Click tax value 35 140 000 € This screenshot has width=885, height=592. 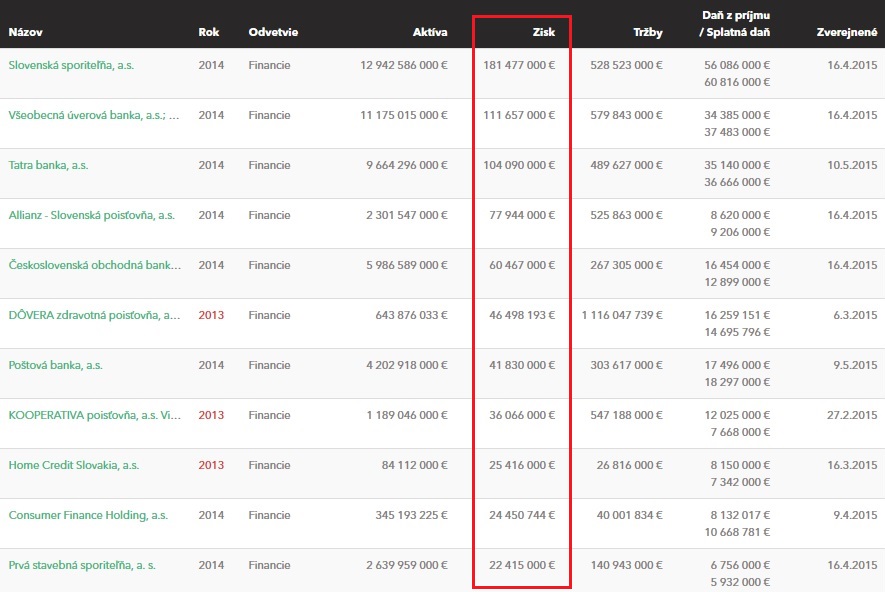point(737,165)
